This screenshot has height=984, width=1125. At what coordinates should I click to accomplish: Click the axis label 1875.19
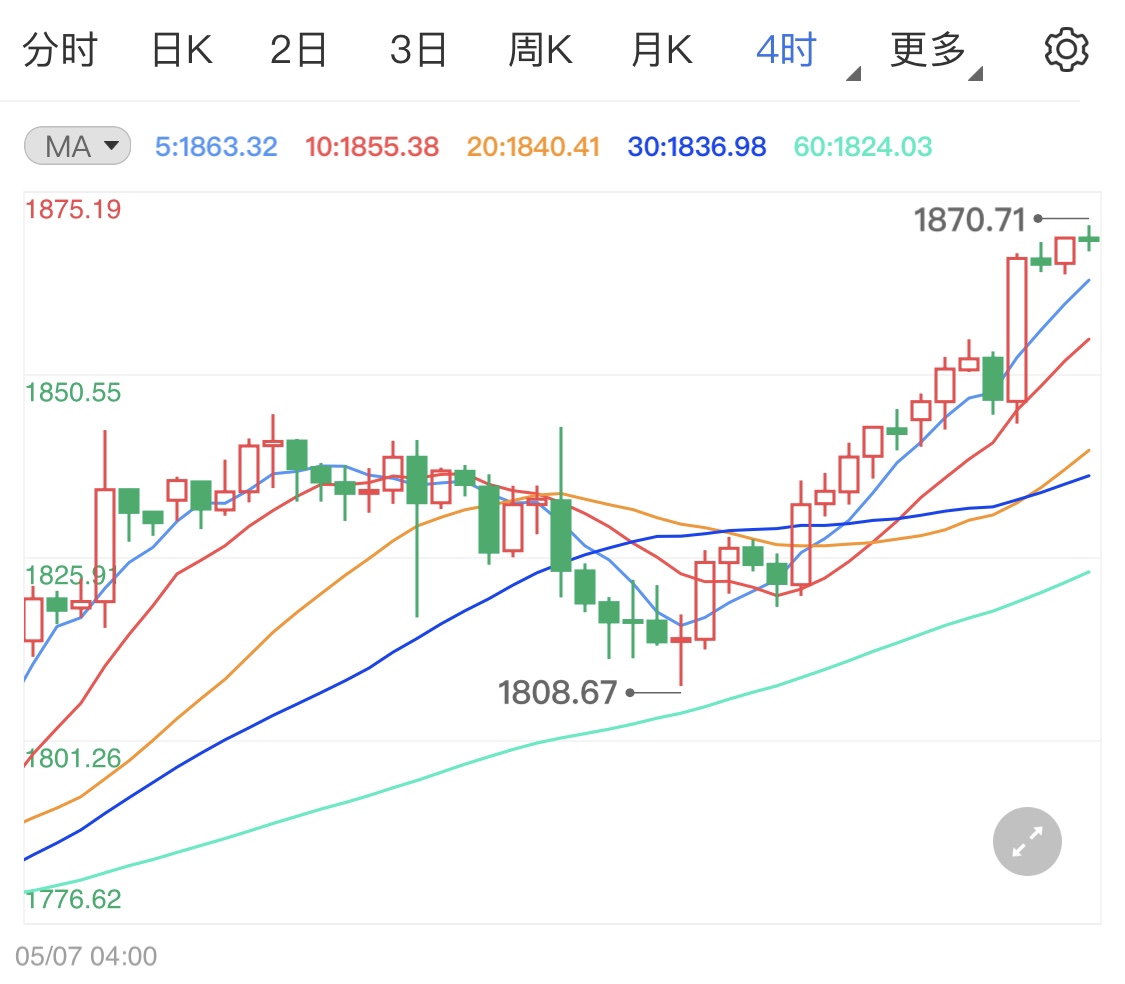pyautogui.click(x=73, y=210)
